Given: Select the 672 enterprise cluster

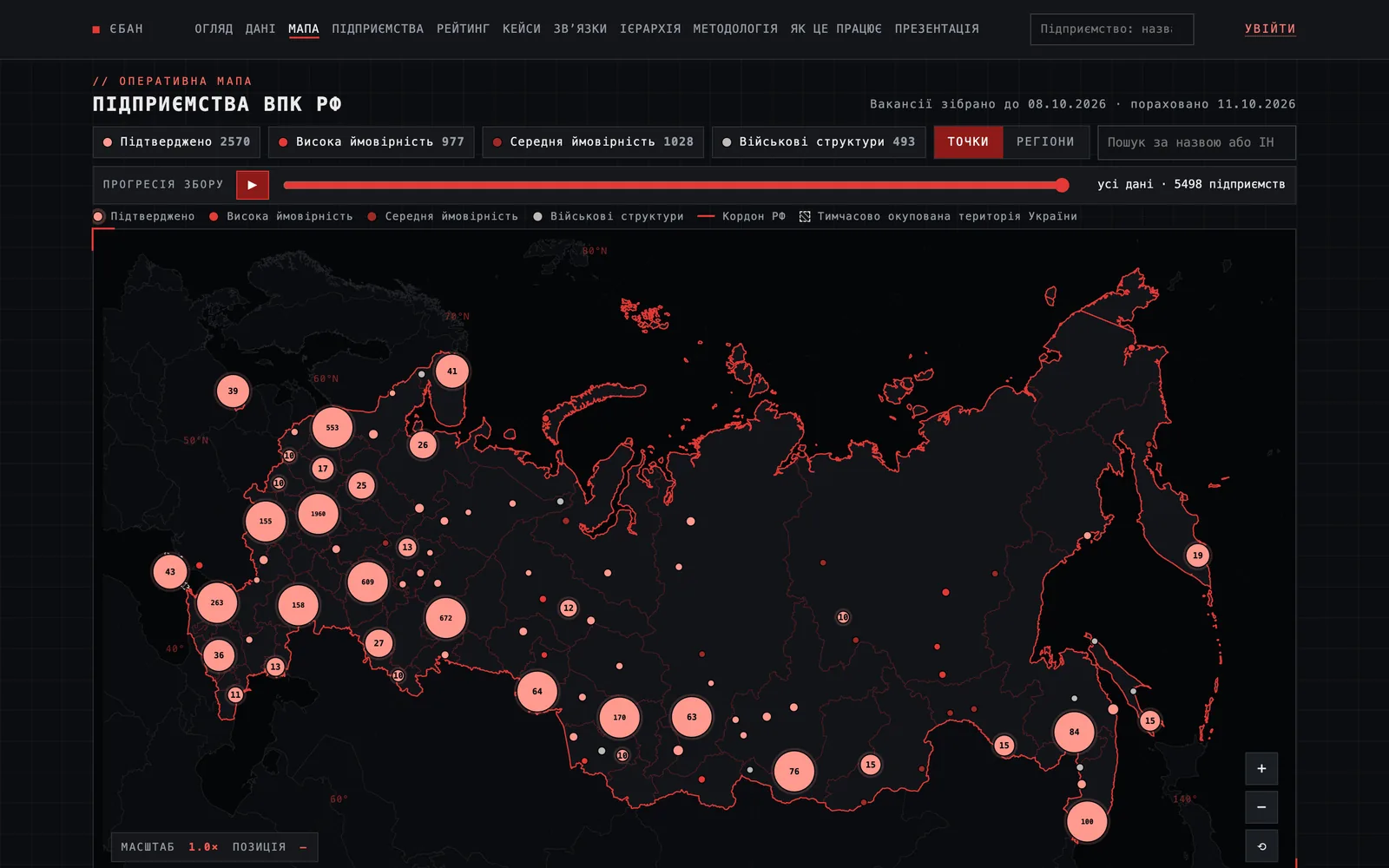Looking at the screenshot, I should 445,618.
